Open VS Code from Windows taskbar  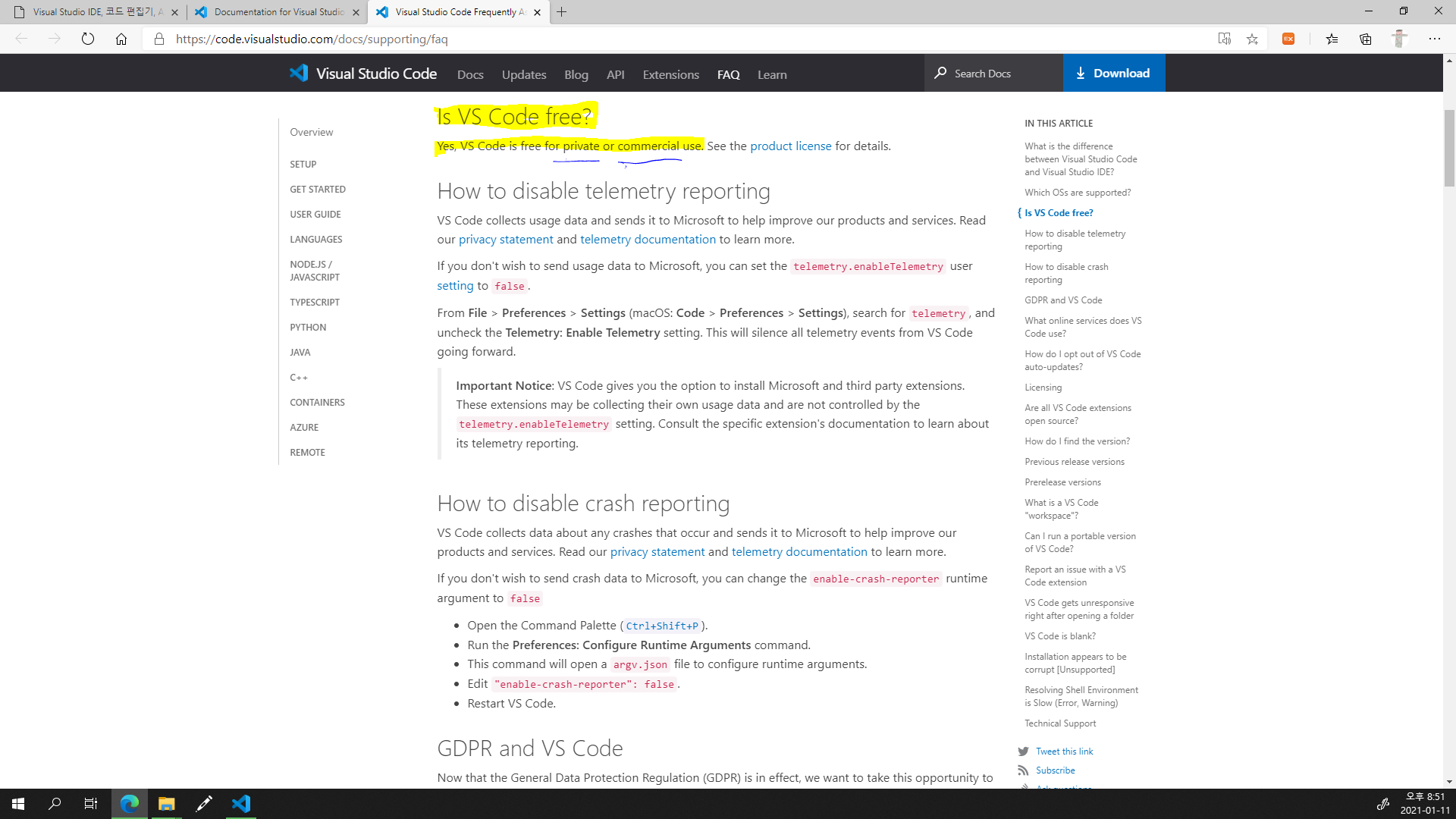coord(241,803)
